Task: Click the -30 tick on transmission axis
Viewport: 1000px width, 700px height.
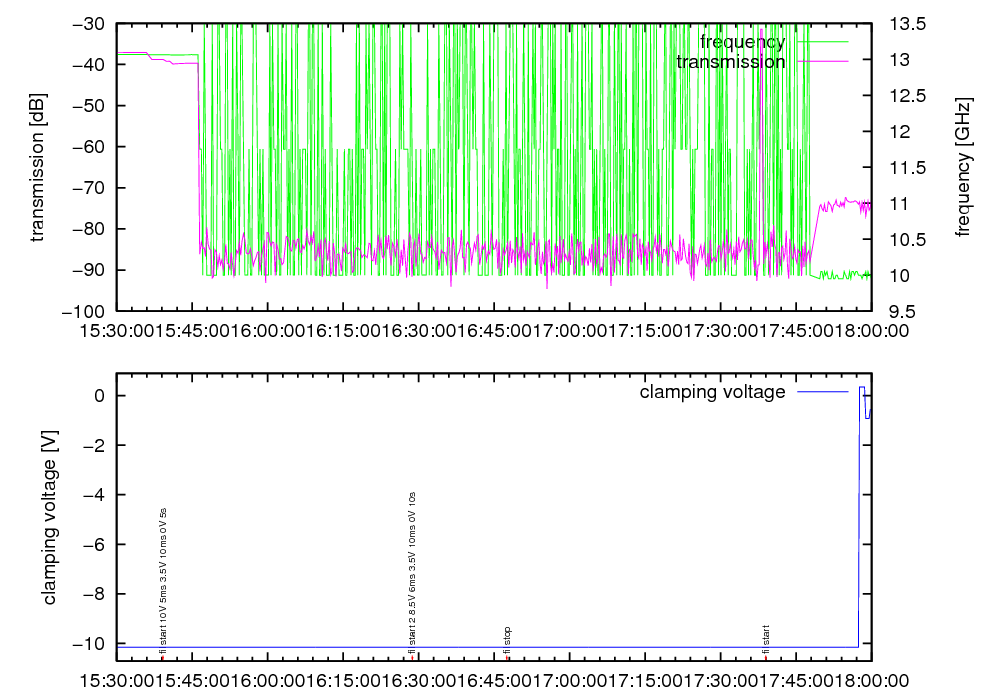Action: click(91, 23)
